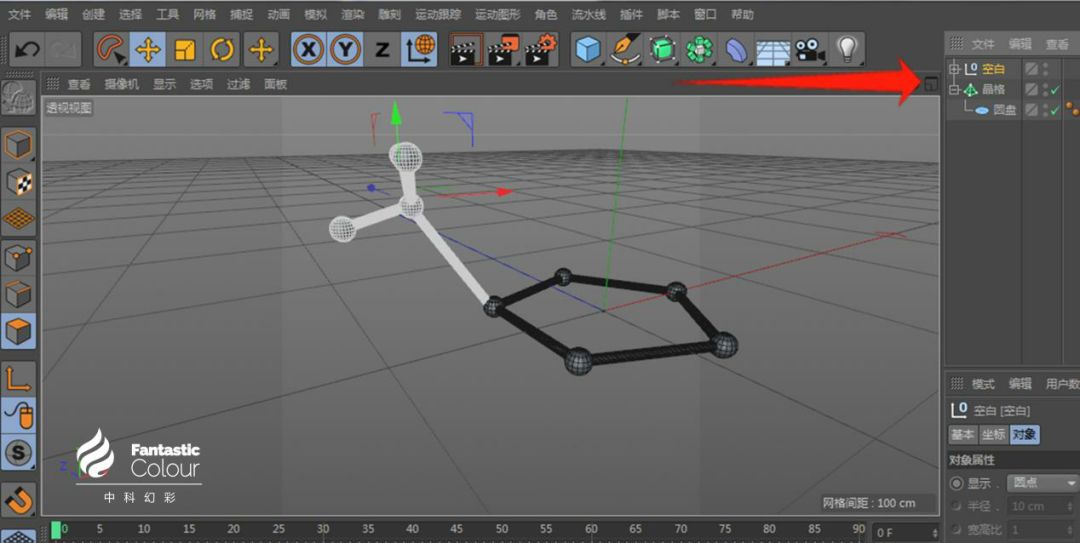Open the spline Pen tool
This screenshot has height=543, width=1080.
625,50
